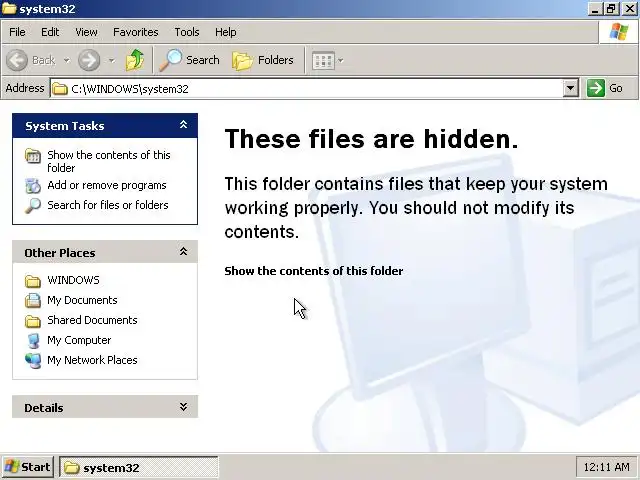Open the View menu
The height and width of the screenshot is (480, 640).
coord(86,32)
